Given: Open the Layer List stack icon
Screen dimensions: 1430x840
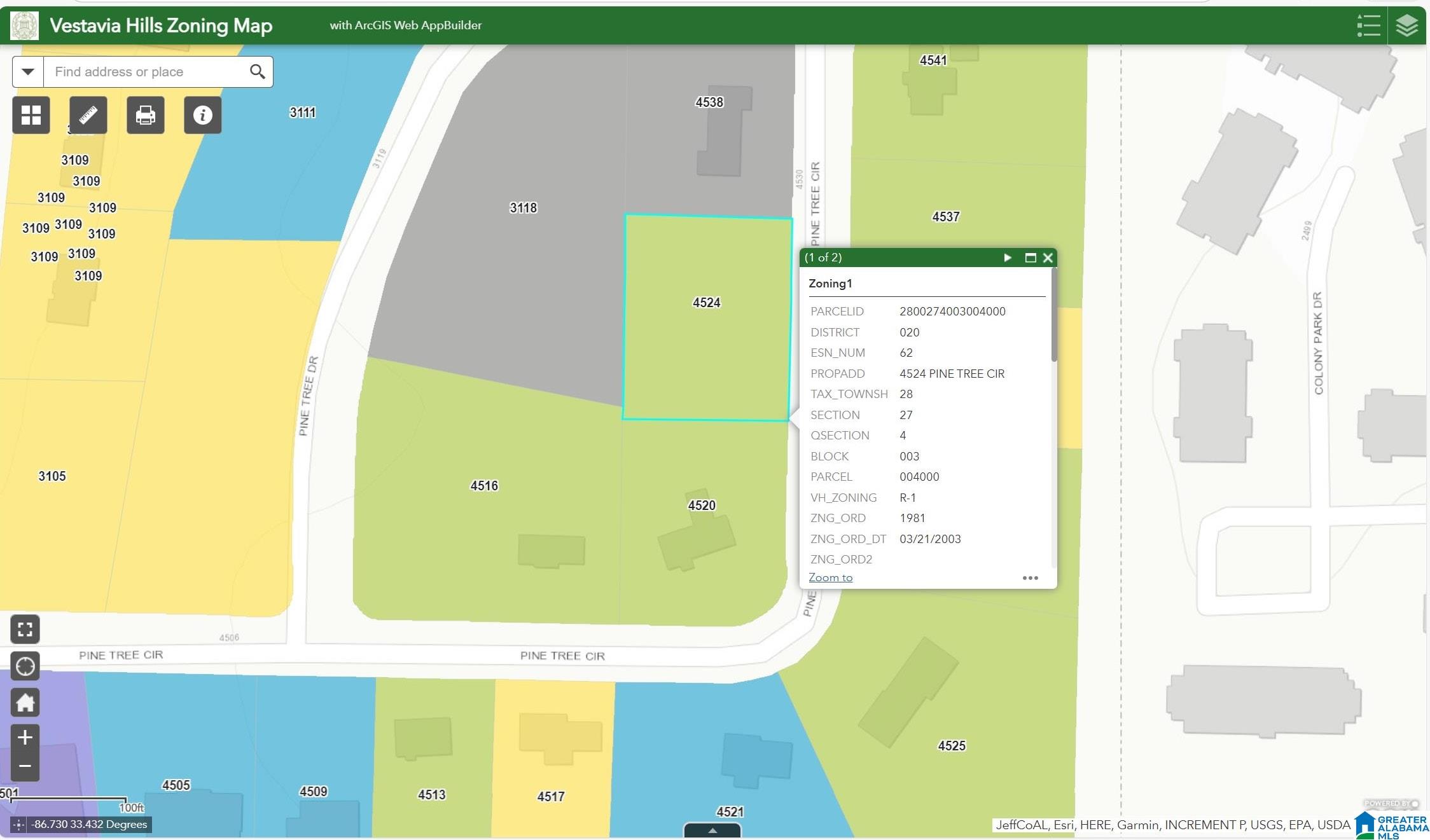Looking at the screenshot, I should click(x=1406, y=26).
